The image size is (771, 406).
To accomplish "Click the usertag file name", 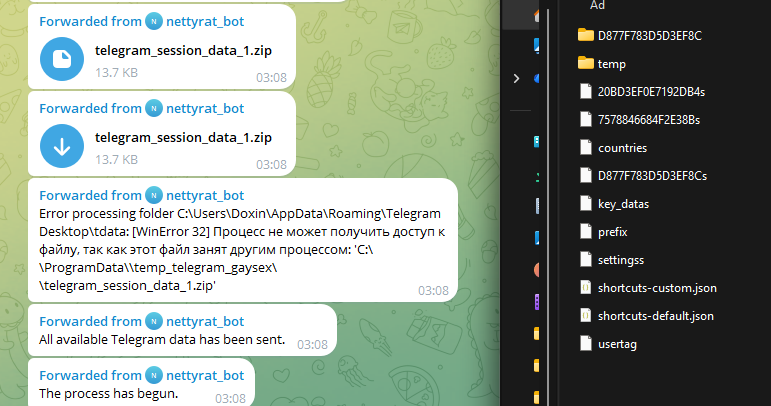I will 618,344.
